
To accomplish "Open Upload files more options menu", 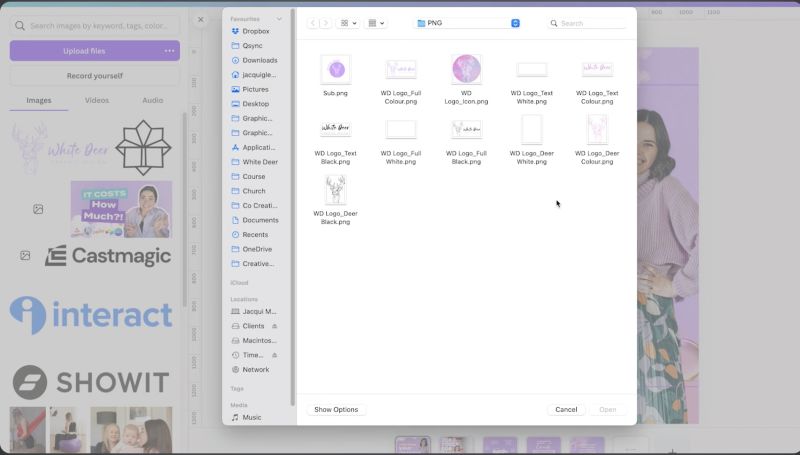I will pyautogui.click(x=169, y=51).
